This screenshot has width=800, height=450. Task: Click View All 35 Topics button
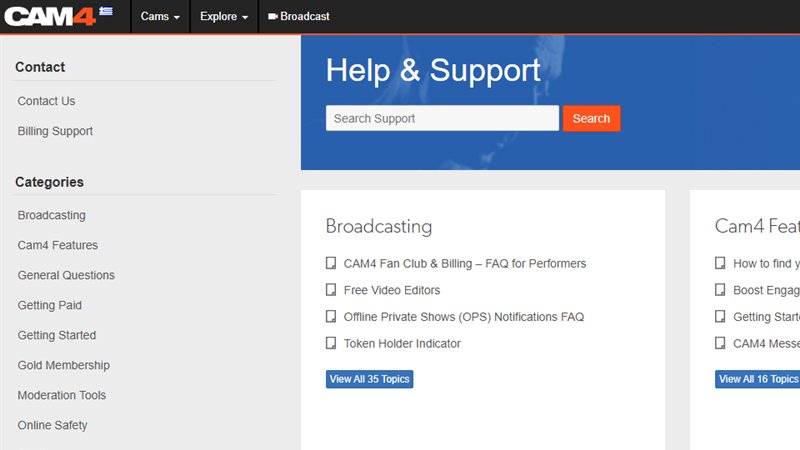click(x=369, y=379)
